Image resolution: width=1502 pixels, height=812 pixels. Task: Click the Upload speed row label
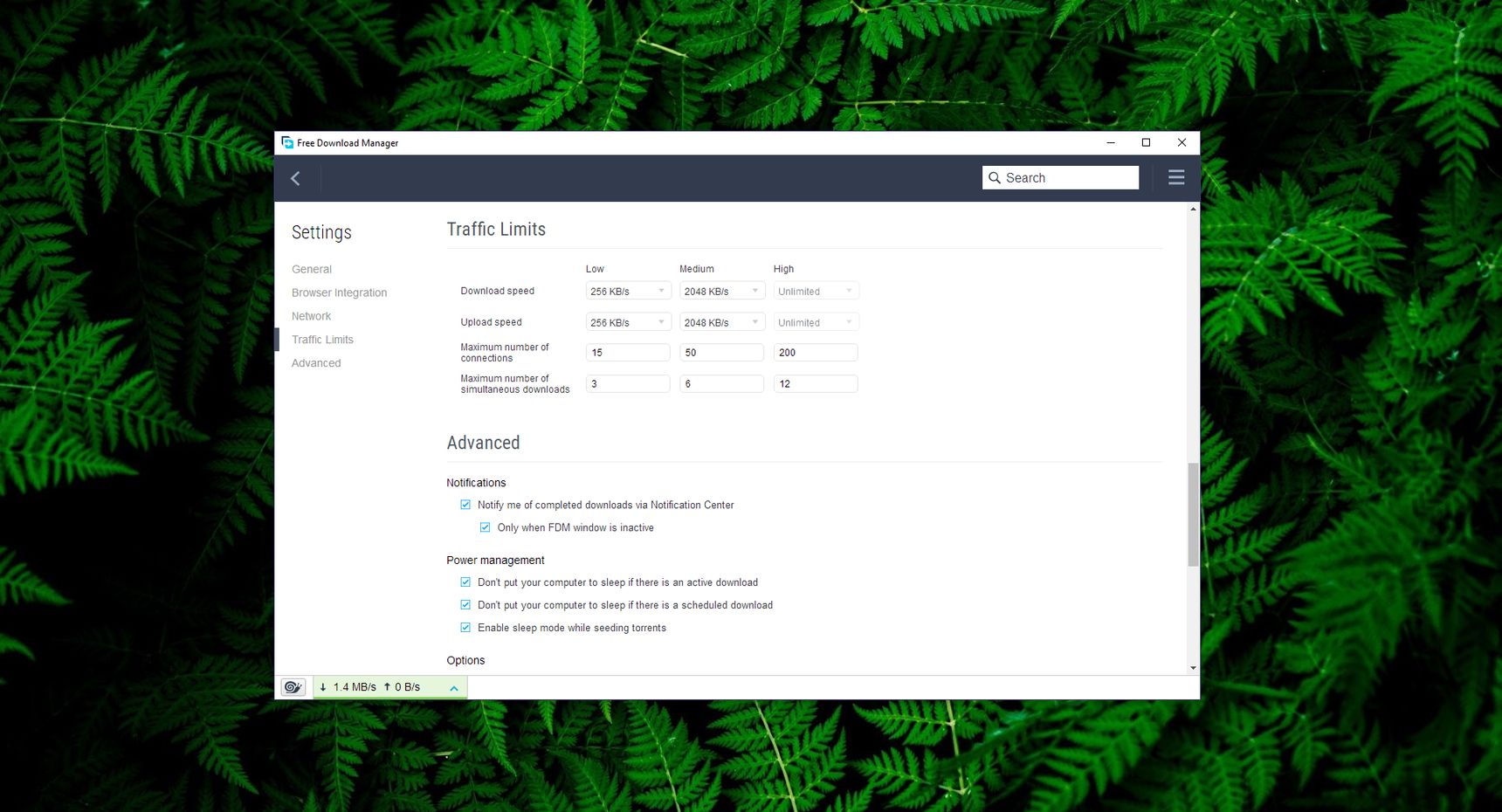[x=491, y=322]
